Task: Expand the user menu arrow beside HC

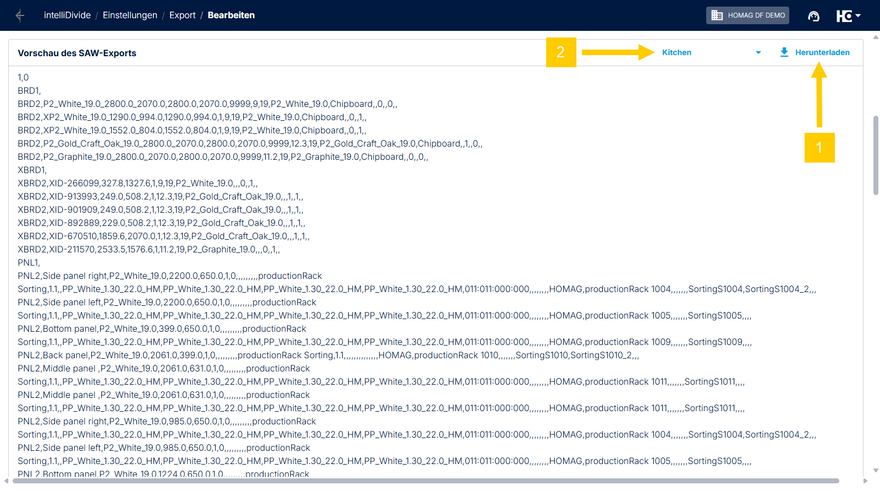Action: click(858, 16)
